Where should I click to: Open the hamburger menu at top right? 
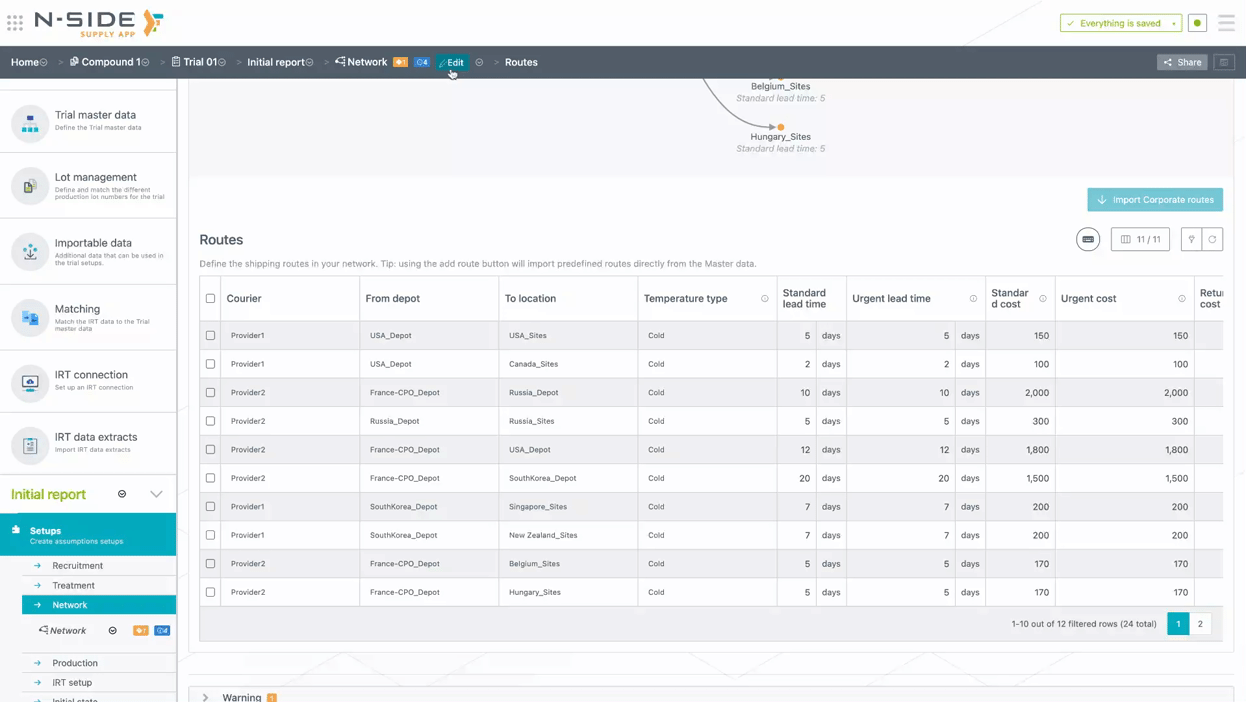[x=1226, y=23]
